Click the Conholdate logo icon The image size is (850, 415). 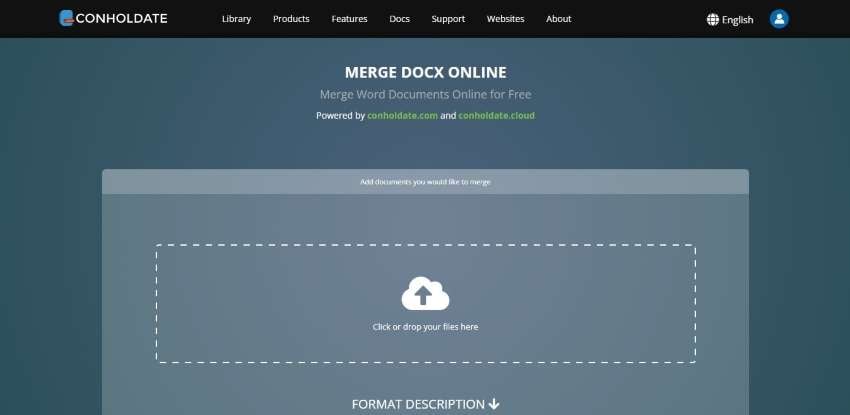point(66,18)
